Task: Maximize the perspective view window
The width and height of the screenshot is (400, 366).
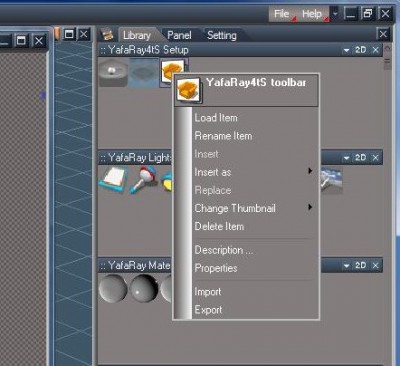Action: point(69,34)
